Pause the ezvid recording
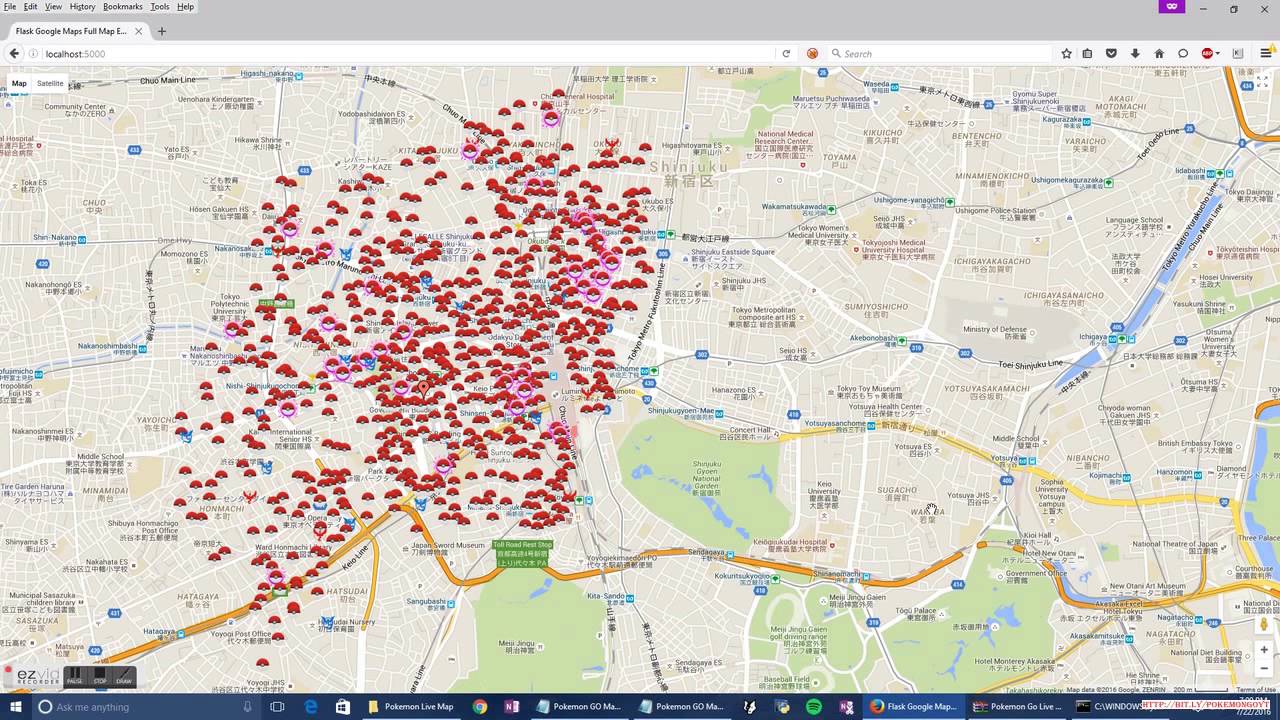Screen dimensions: 1280x720 click(74, 677)
